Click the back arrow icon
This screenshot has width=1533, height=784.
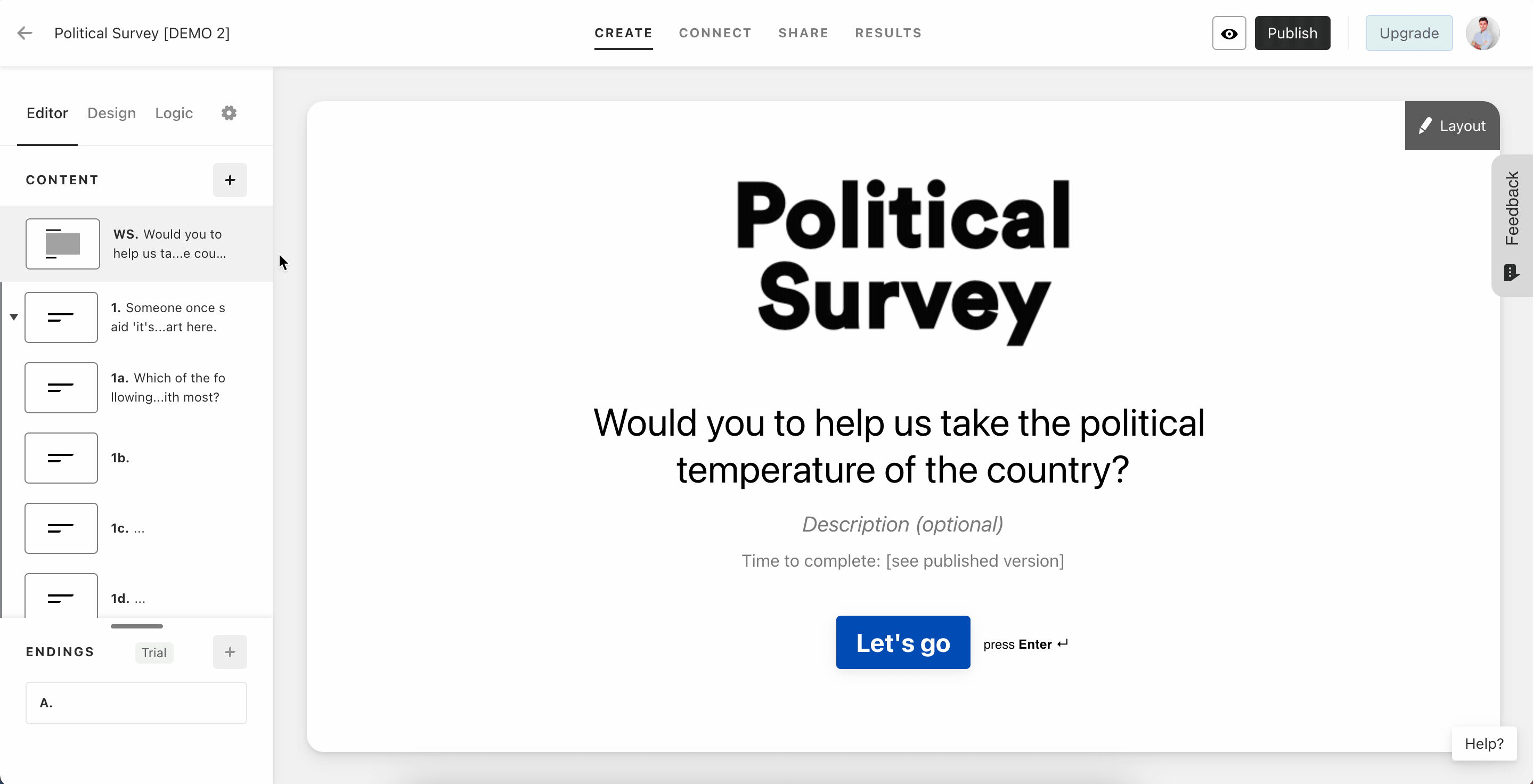[x=25, y=34]
